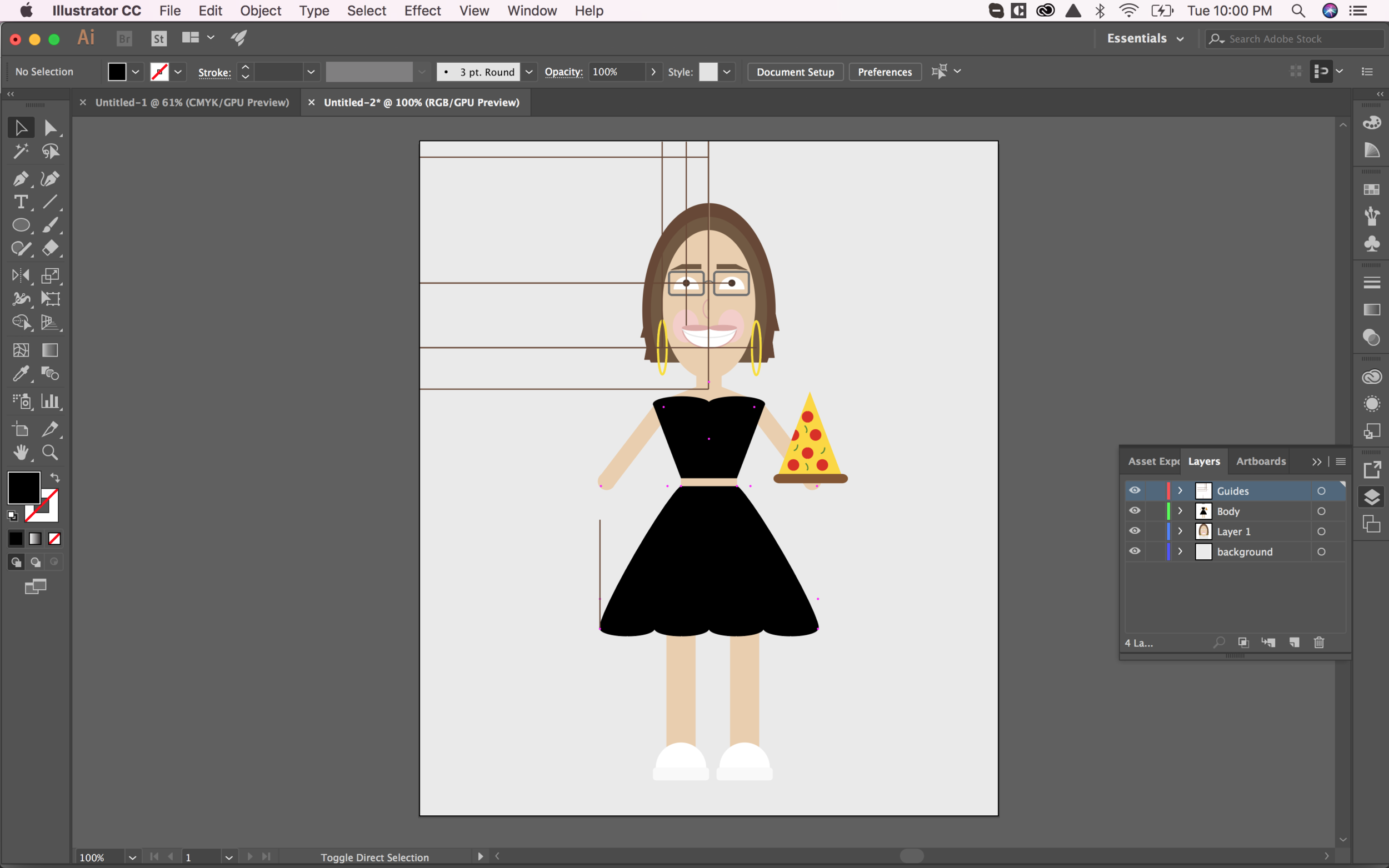Select the Zoom tool
The image size is (1389, 868).
point(51,453)
